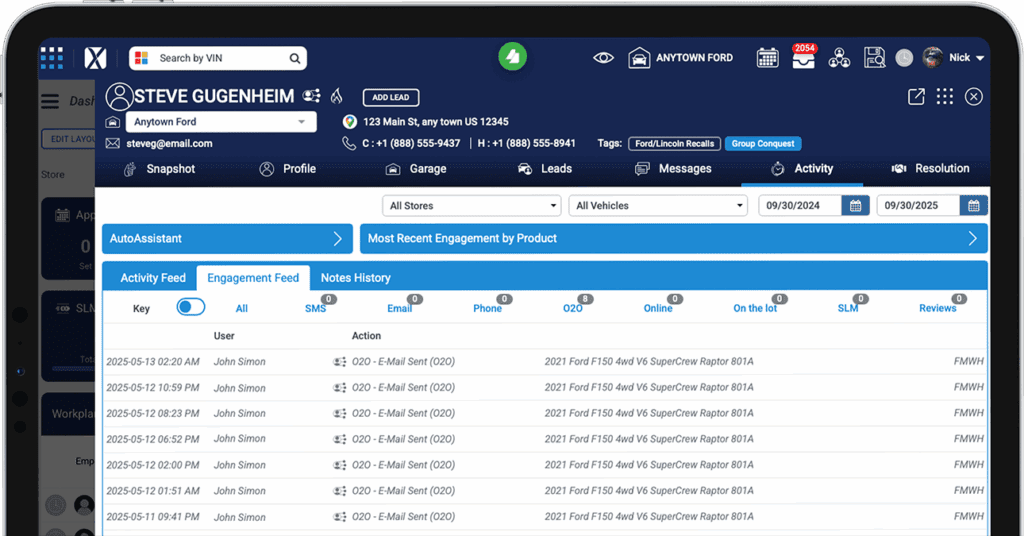This screenshot has width=1024, height=536.
Task: Select the Group Conquest tag
Action: point(763,144)
